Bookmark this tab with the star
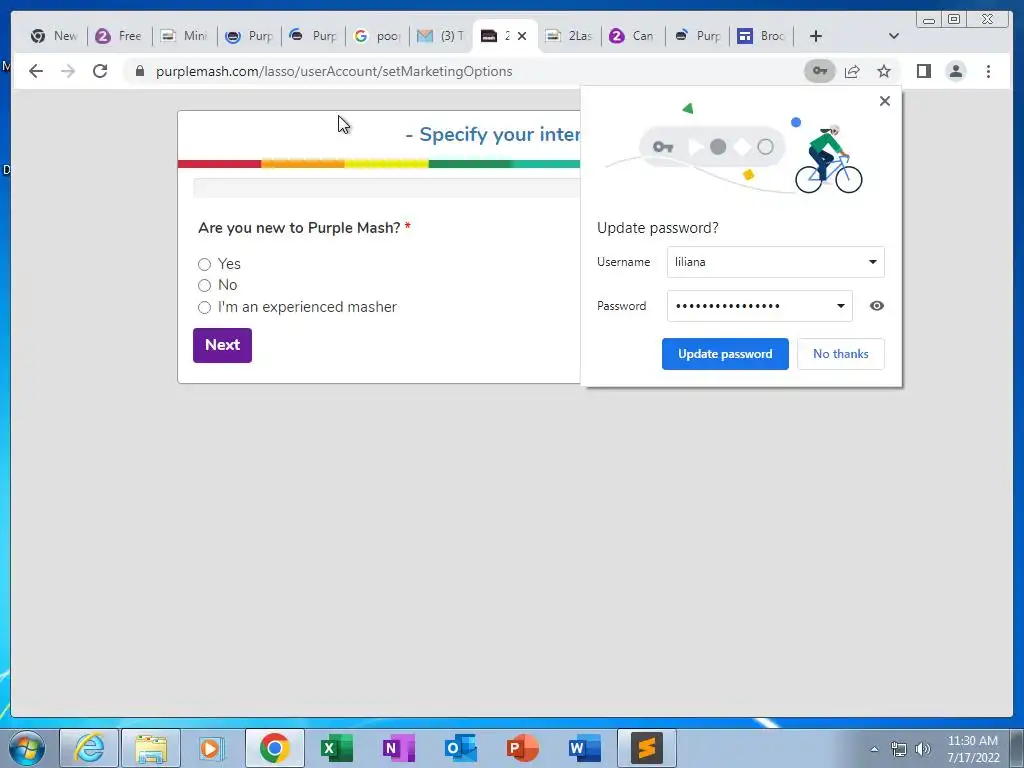 pyautogui.click(x=884, y=71)
